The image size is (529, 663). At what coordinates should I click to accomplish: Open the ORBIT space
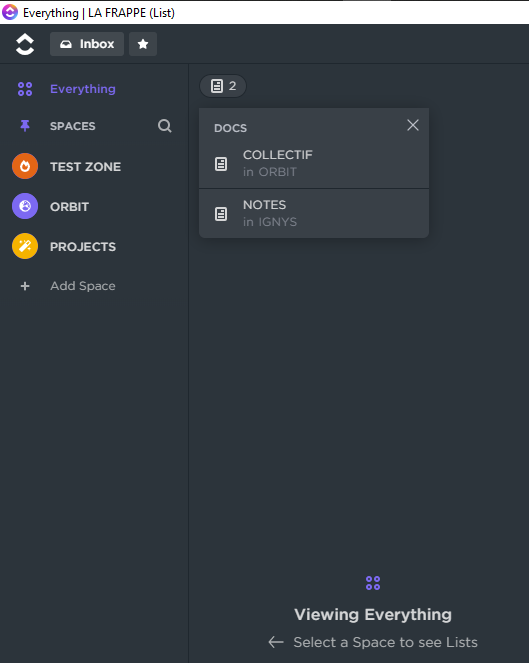click(69, 207)
